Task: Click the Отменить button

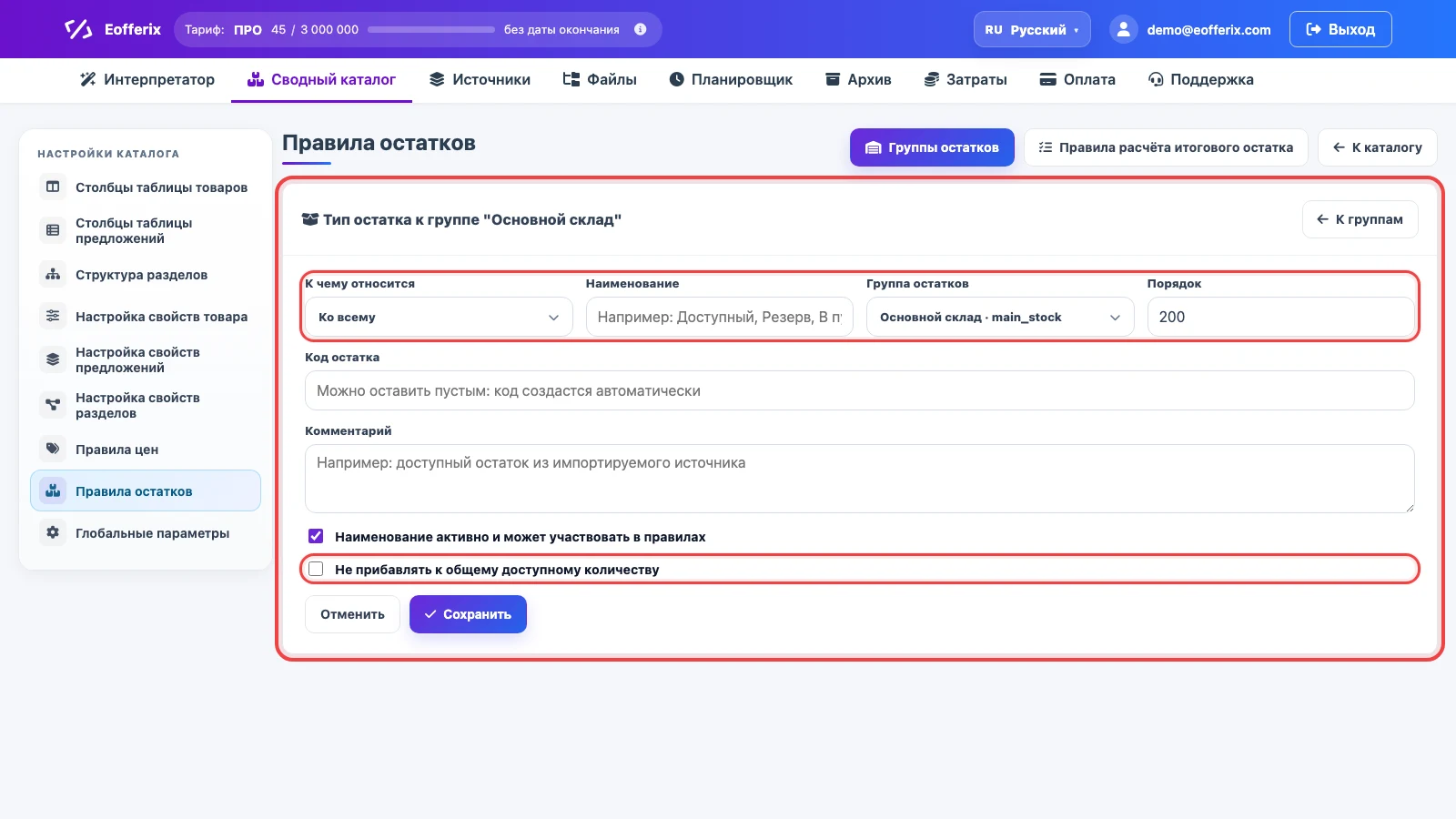Action: point(352,614)
